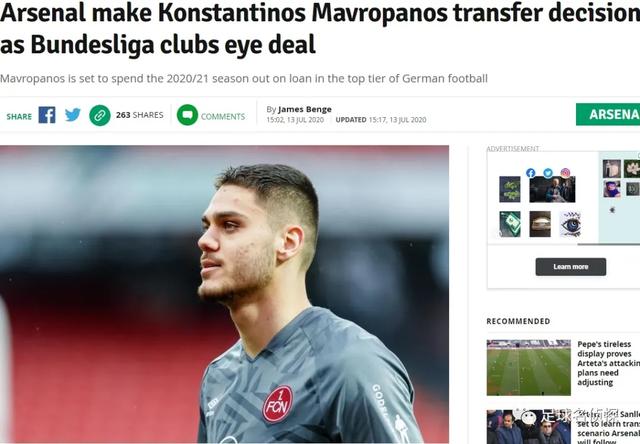Open the recommended Pepe article pitch thumbnail

pos(529,367)
